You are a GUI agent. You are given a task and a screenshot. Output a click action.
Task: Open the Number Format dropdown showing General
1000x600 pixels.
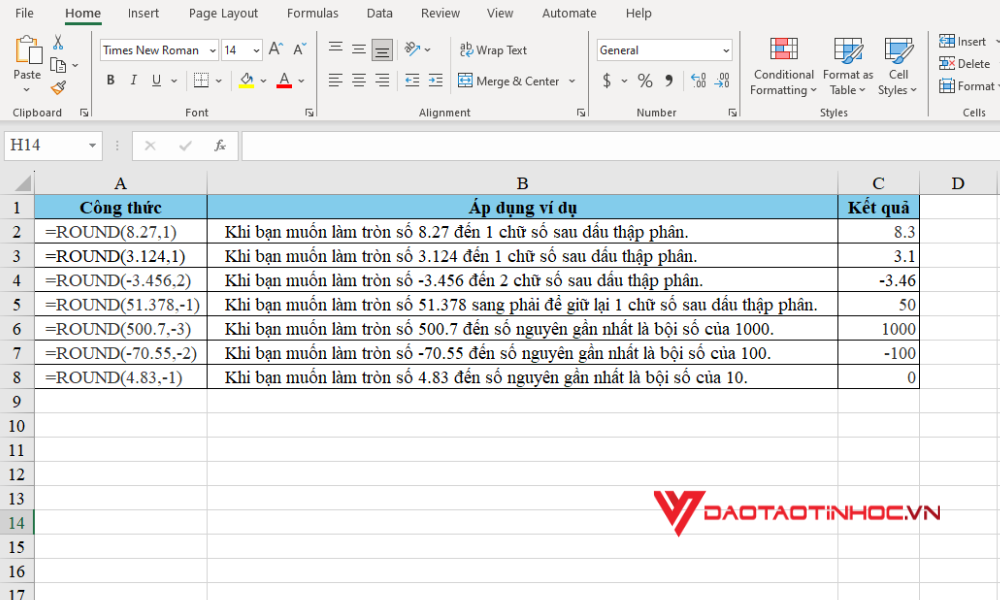[663, 49]
